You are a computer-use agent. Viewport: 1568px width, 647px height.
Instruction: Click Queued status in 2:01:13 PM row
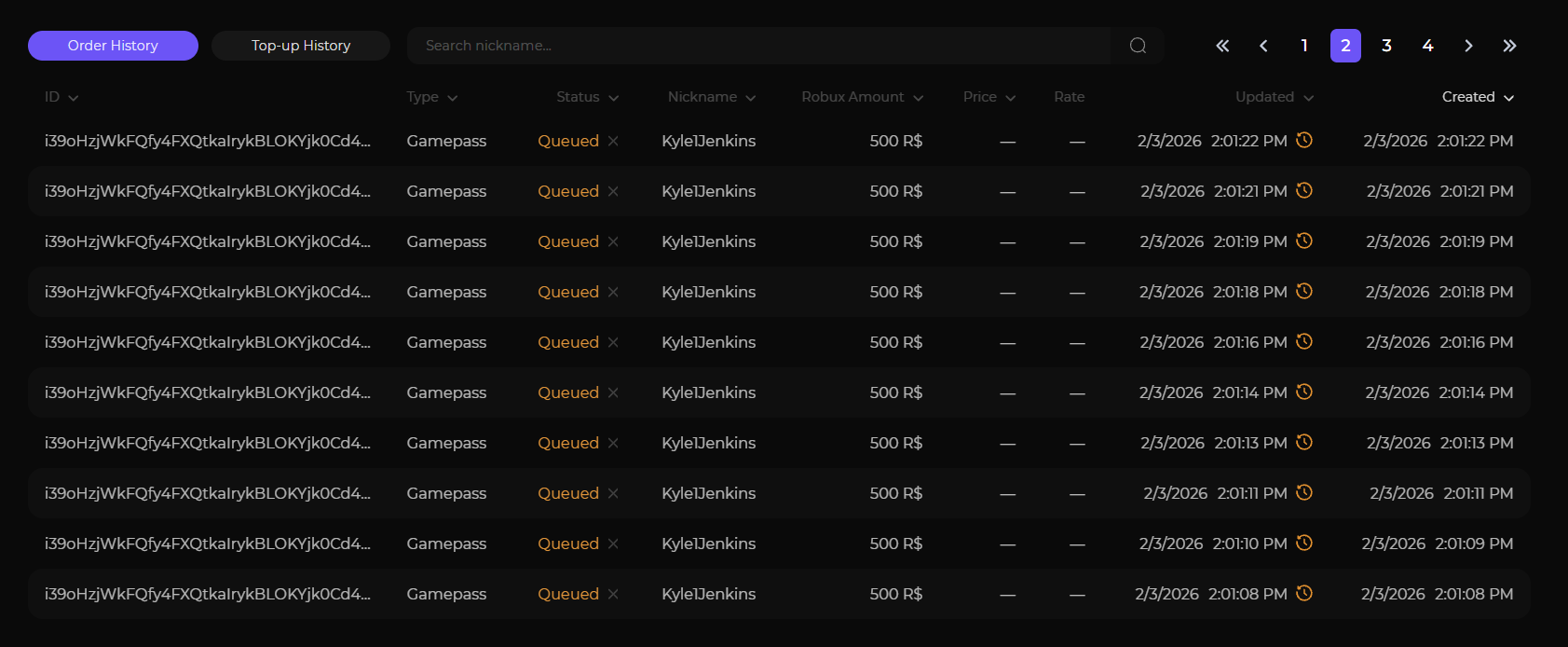[x=568, y=443]
